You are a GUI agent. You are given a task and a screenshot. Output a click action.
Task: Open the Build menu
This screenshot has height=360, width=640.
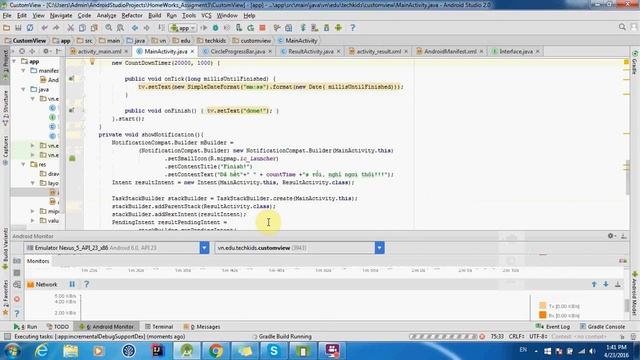154,16
